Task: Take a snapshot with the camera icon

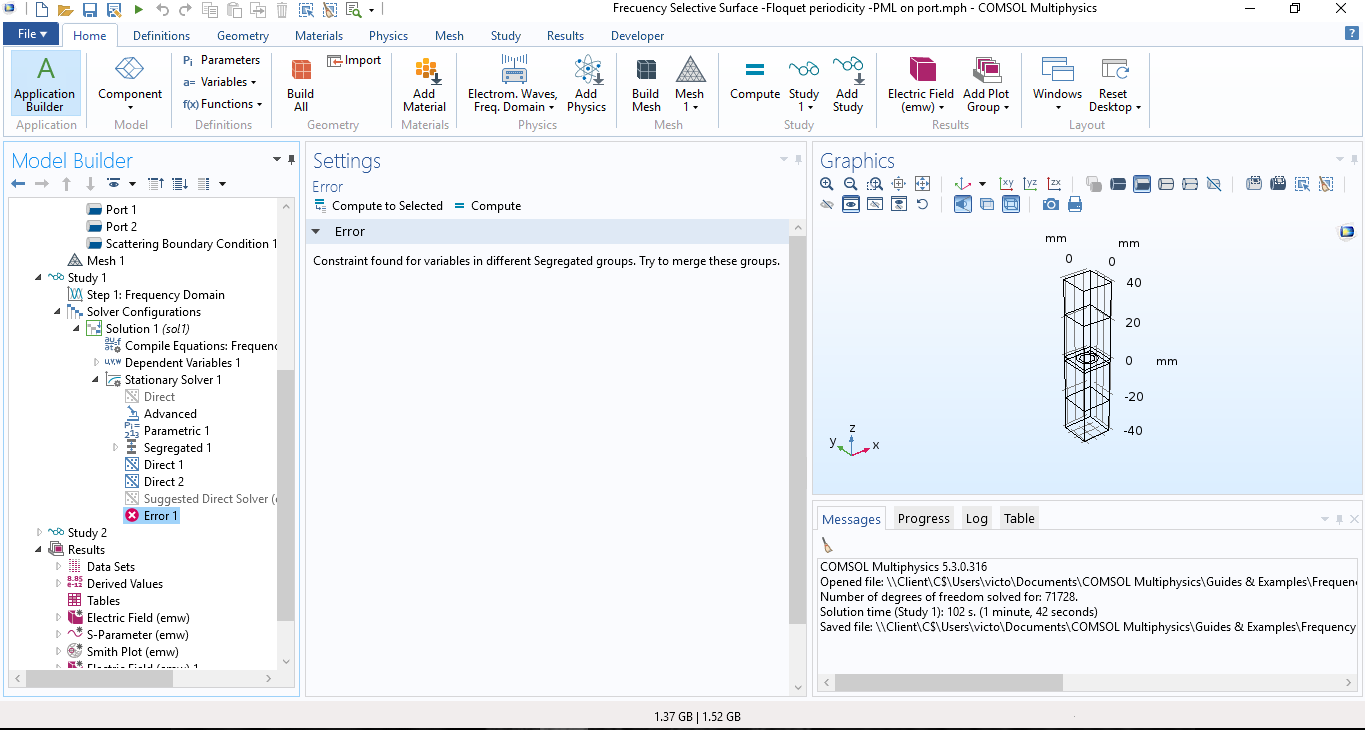Action: click(x=1050, y=204)
